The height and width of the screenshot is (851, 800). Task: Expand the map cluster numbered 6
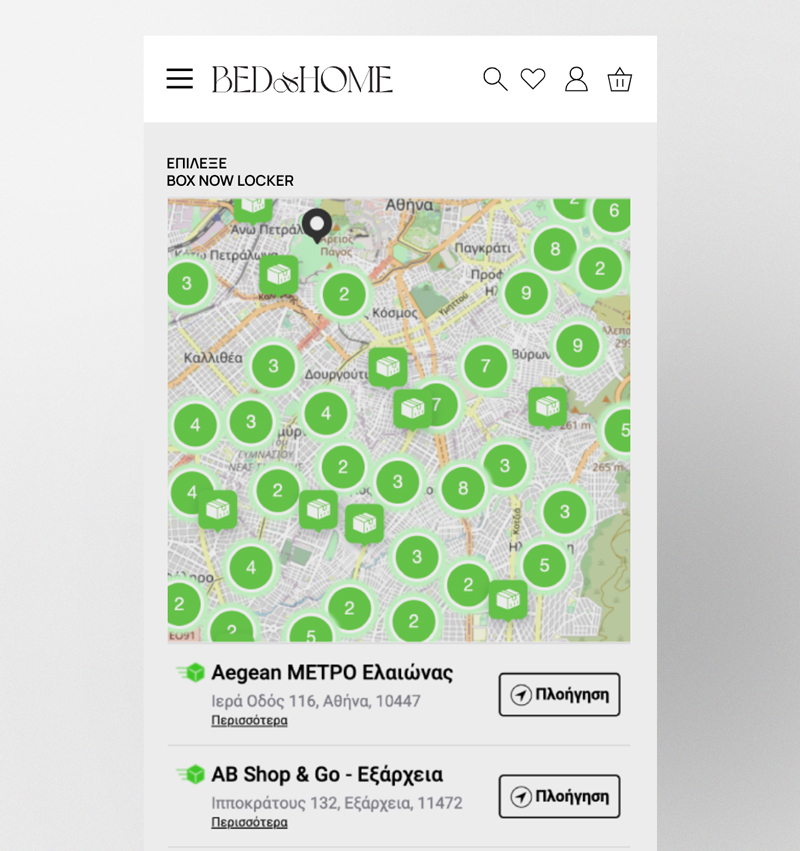tap(613, 211)
